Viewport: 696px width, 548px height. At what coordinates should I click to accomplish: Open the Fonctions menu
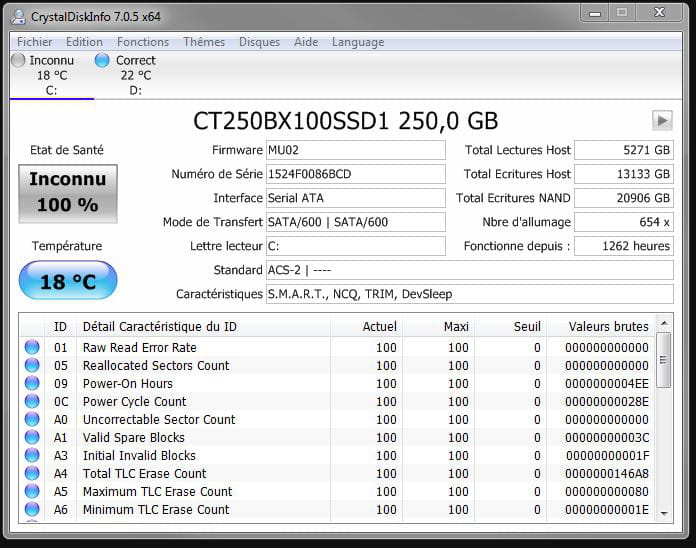pos(143,42)
